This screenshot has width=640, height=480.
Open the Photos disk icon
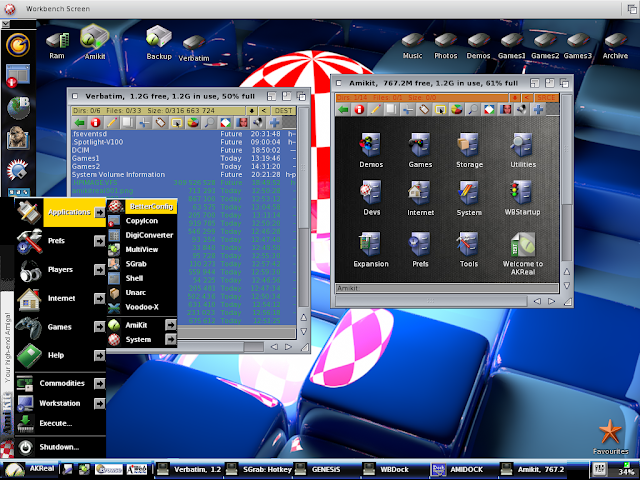(445, 46)
